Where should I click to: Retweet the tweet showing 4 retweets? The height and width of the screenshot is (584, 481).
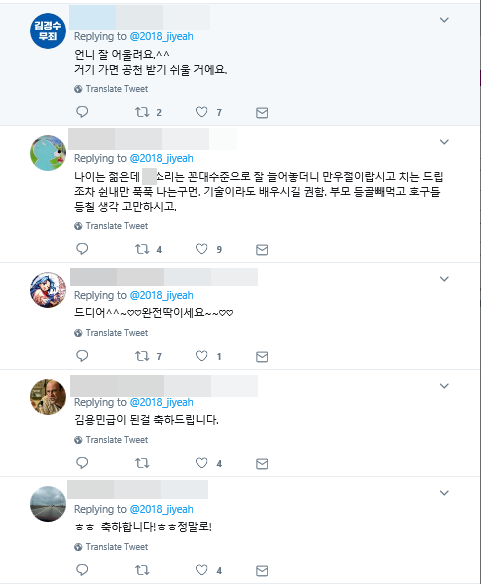(x=142, y=249)
